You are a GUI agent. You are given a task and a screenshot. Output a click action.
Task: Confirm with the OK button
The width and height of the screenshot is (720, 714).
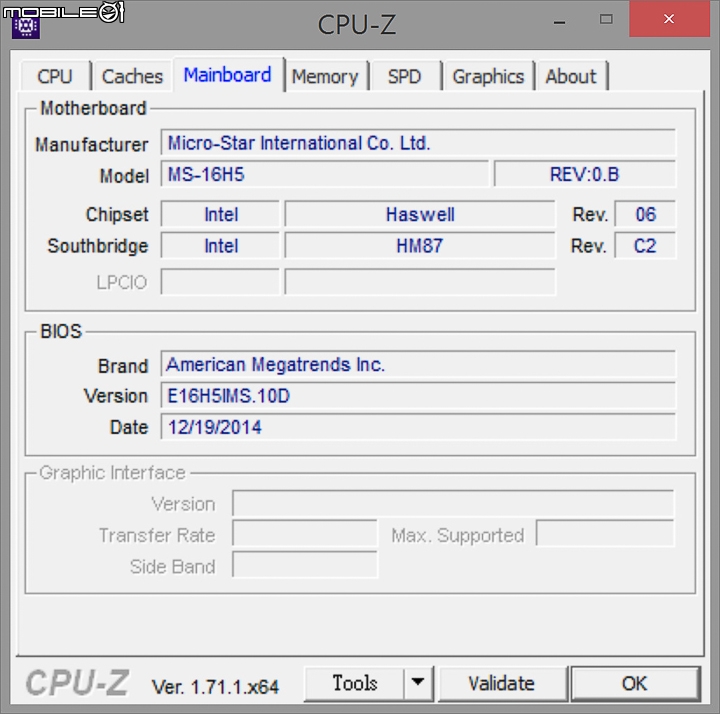635,683
